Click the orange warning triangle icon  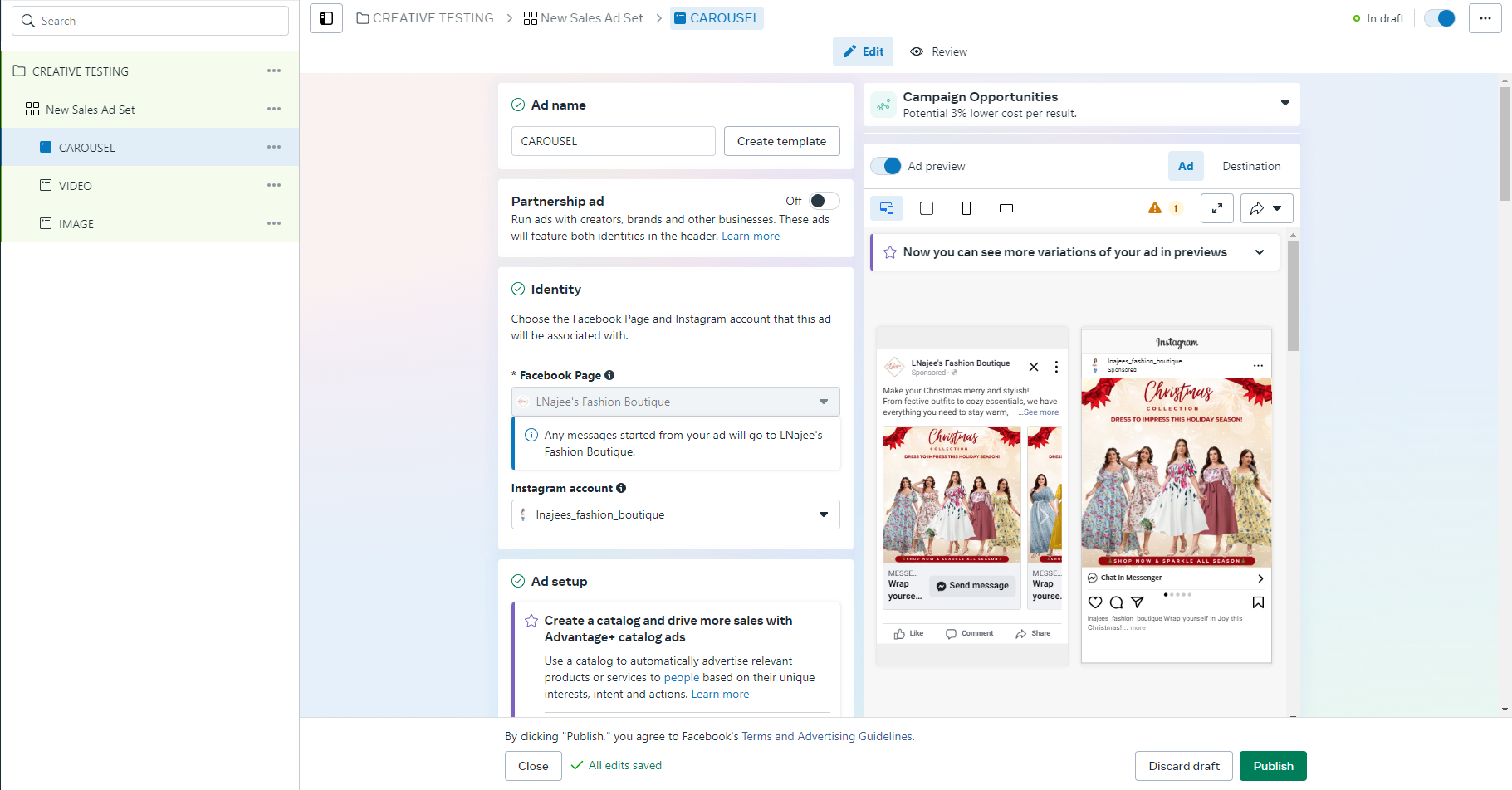(x=1155, y=208)
